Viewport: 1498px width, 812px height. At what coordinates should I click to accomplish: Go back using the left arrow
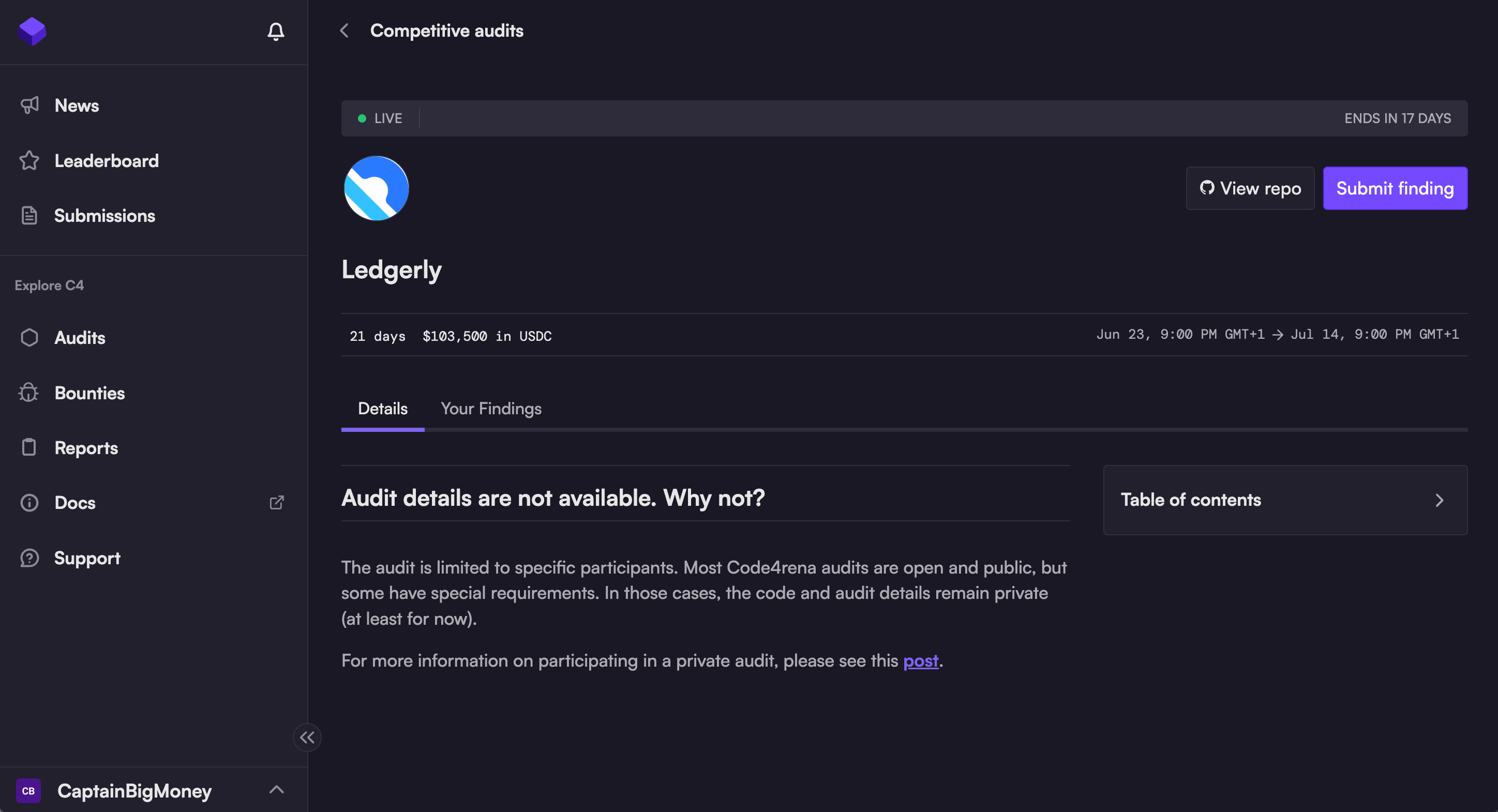pyautogui.click(x=344, y=31)
